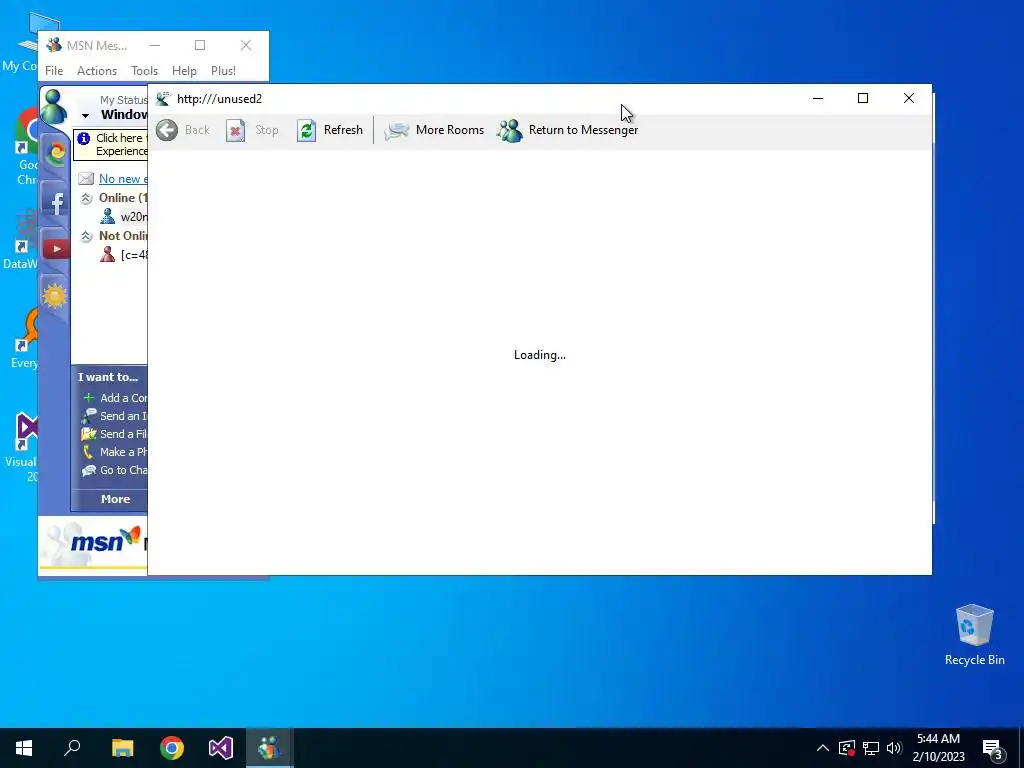The height and width of the screenshot is (768, 1024).
Task: Open the Actions menu in MSN Messenger
Action: (x=97, y=71)
